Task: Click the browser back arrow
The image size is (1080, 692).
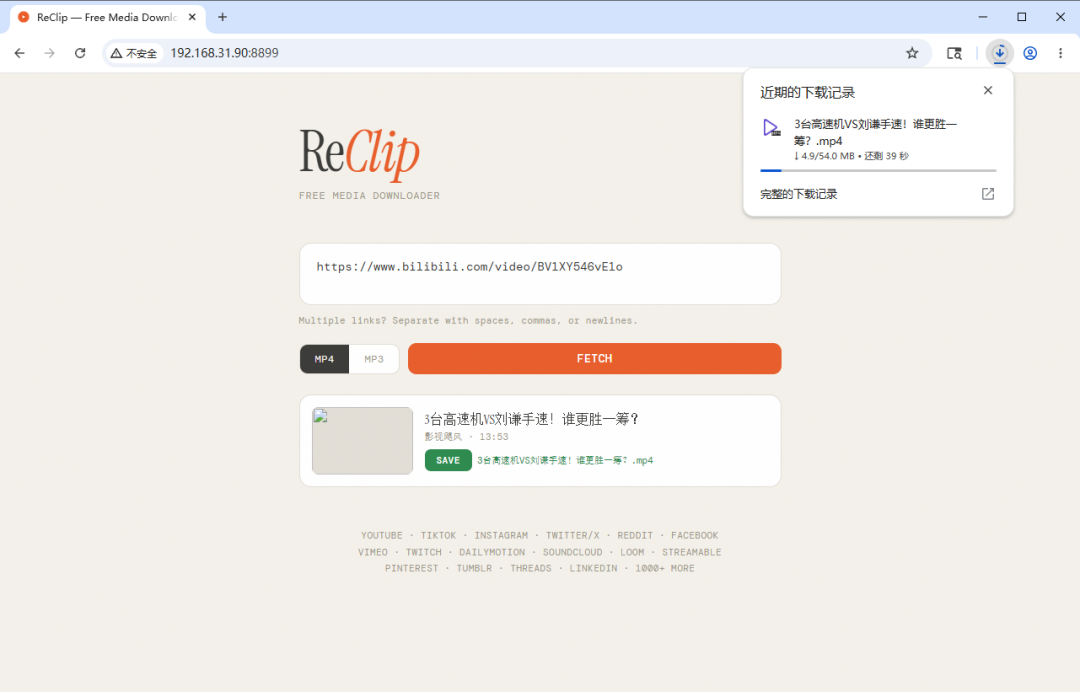Action: click(19, 53)
